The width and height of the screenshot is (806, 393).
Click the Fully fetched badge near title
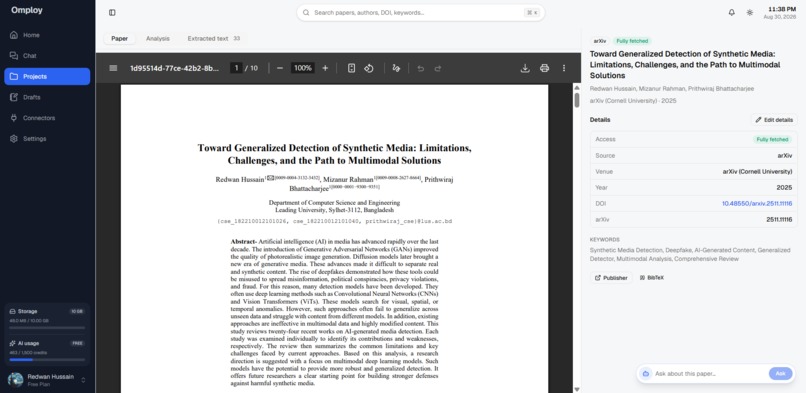[x=632, y=41]
